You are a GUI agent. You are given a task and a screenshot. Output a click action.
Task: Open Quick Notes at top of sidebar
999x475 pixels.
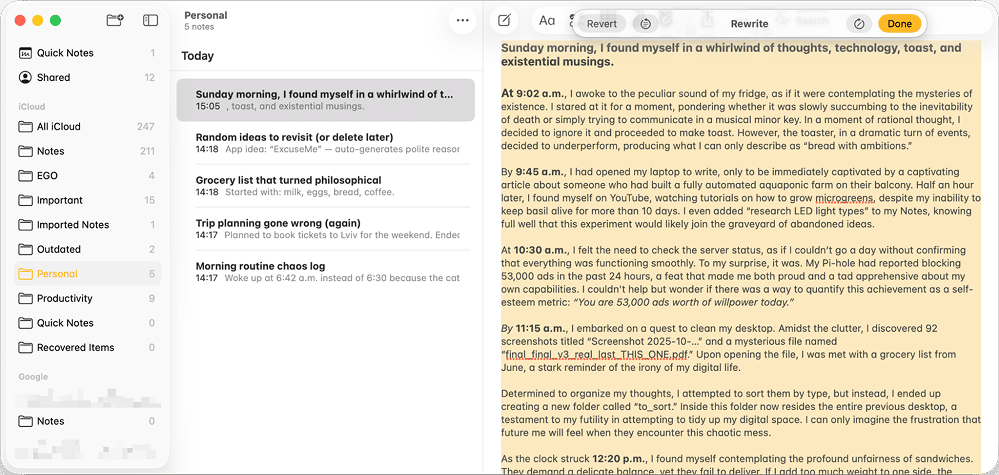click(x=65, y=53)
